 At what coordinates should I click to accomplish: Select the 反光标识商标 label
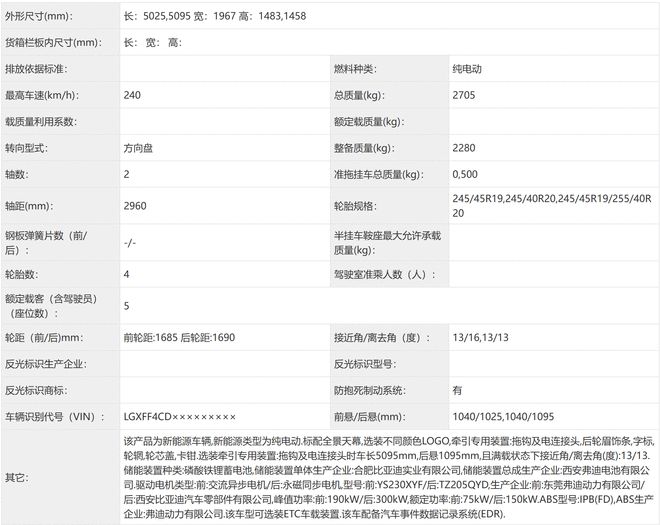[36, 390]
